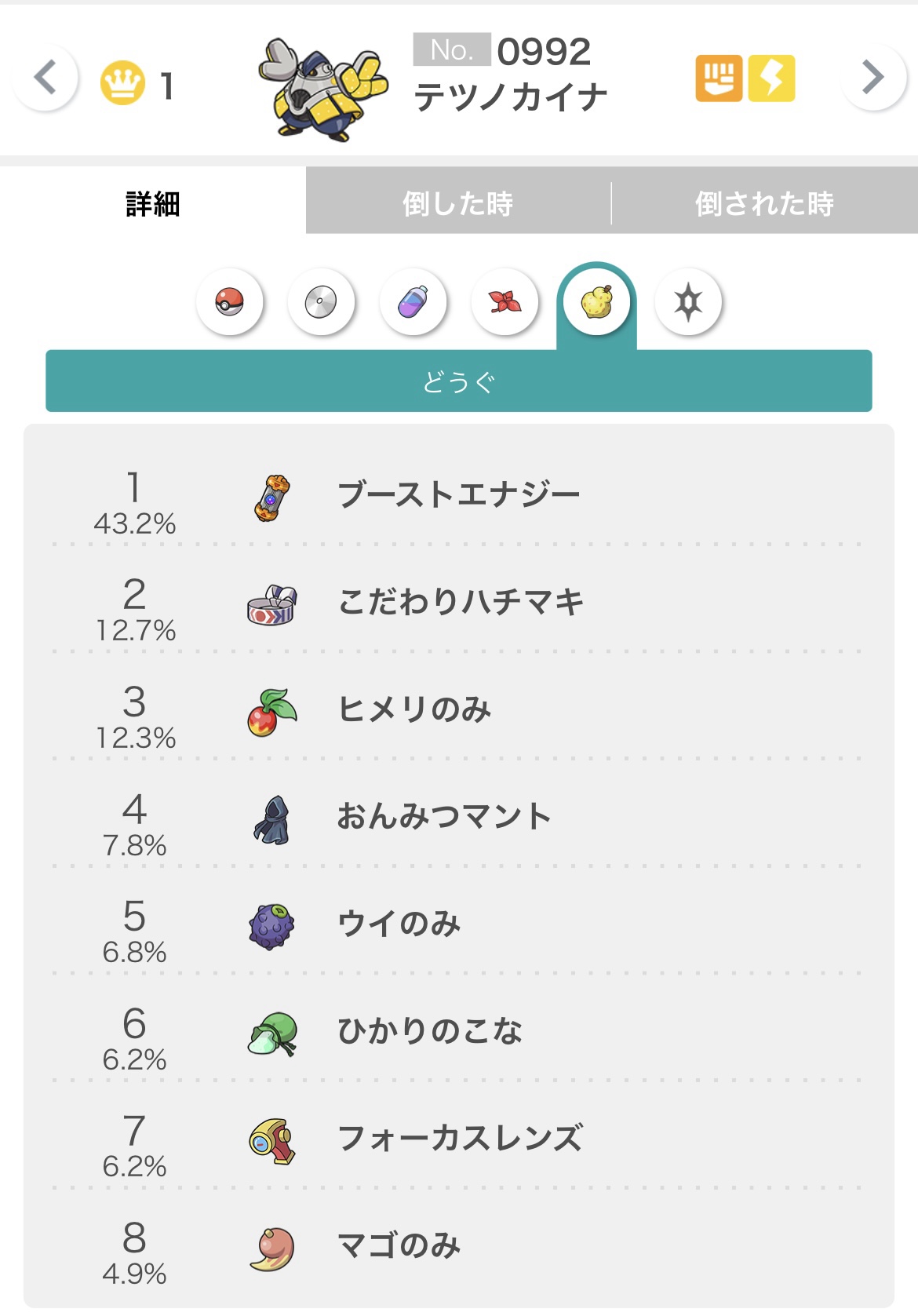Click the Fighting type icon
This screenshot has width=918, height=1316.
coord(718,78)
